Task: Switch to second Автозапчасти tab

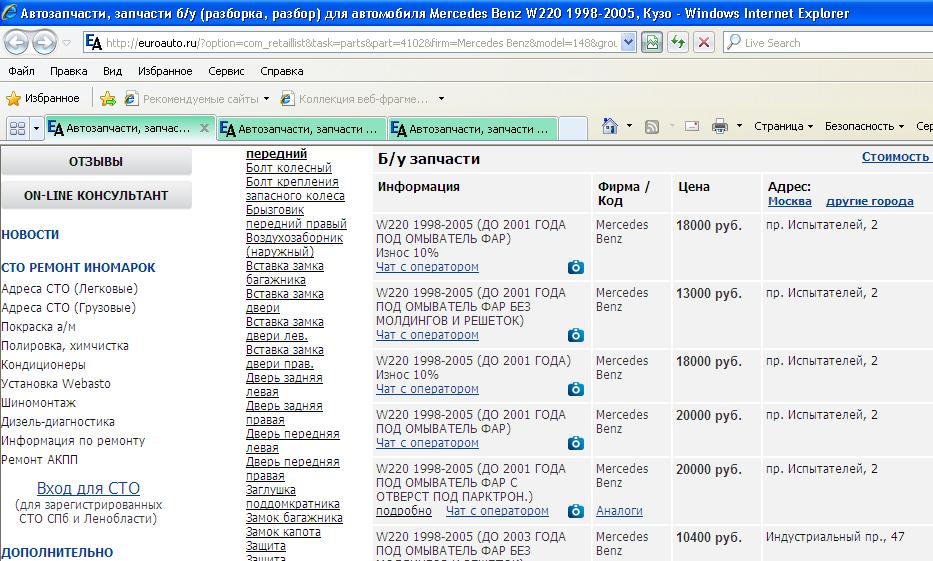Action: [301, 129]
